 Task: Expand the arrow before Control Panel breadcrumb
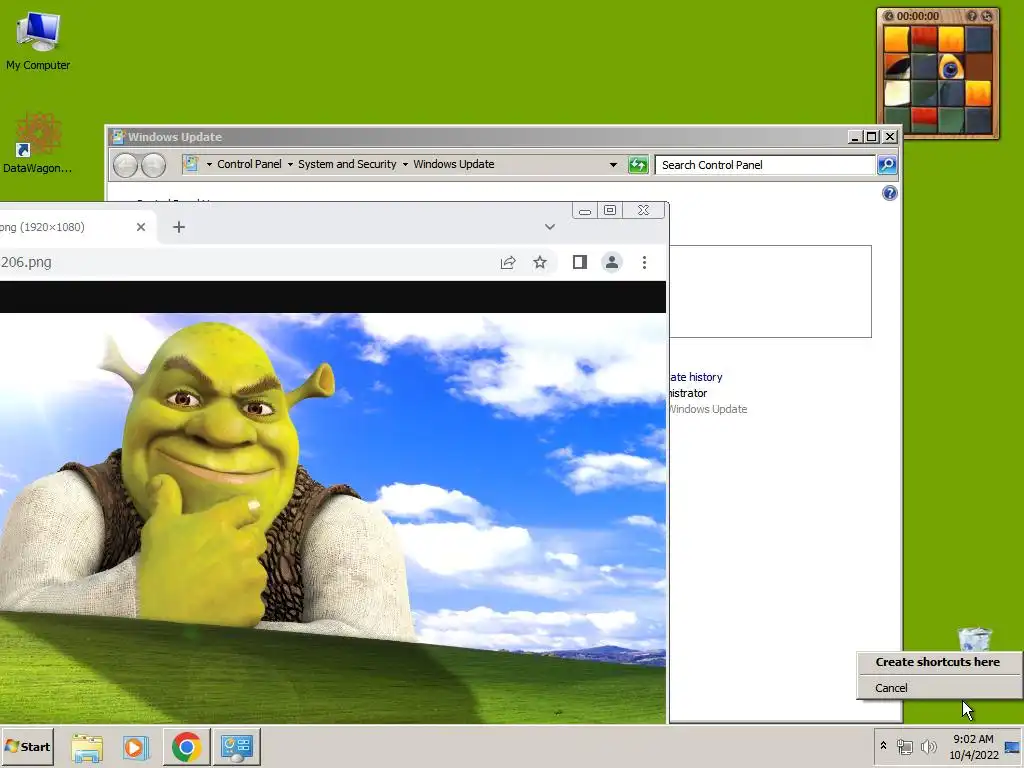pyautogui.click(x=209, y=165)
